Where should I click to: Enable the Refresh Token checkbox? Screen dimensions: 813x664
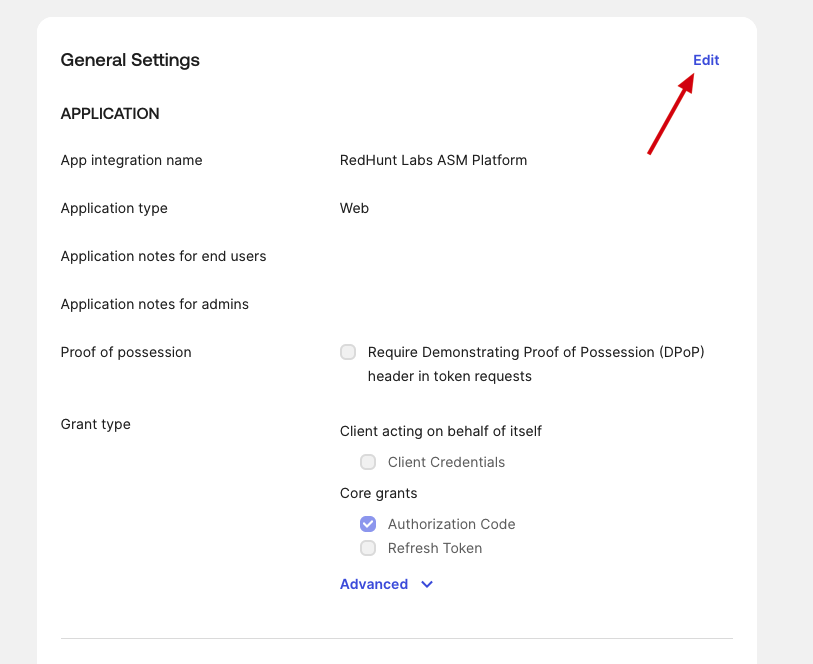pos(368,548)
